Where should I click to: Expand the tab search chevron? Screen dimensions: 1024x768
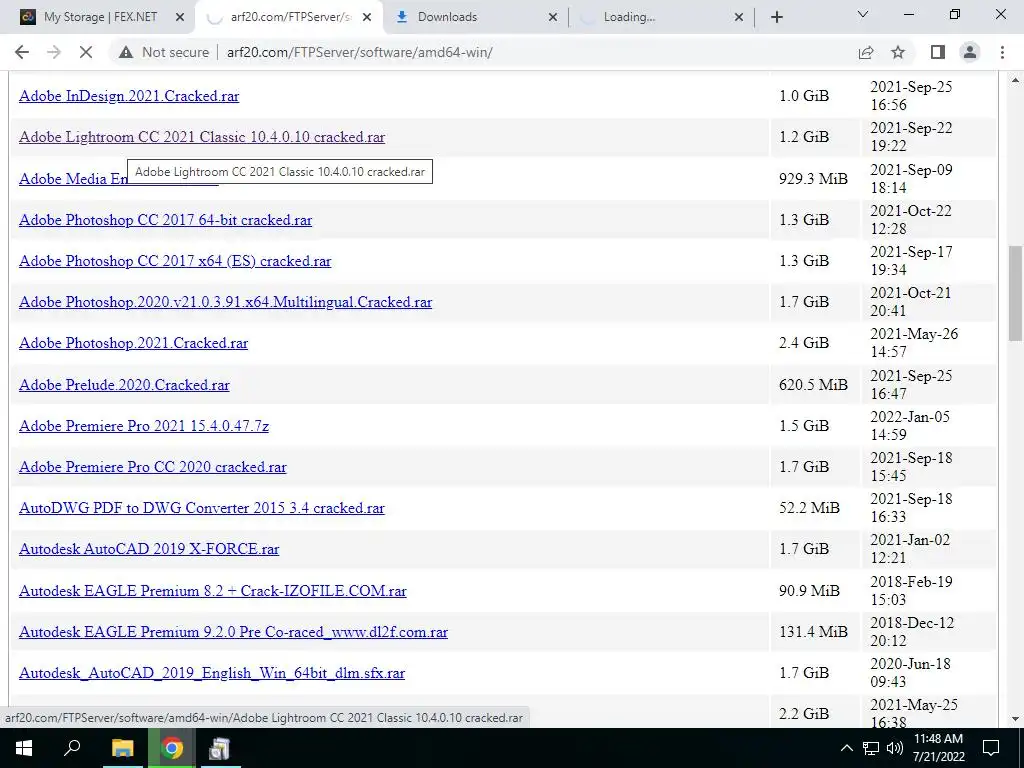tap(863, 14)
